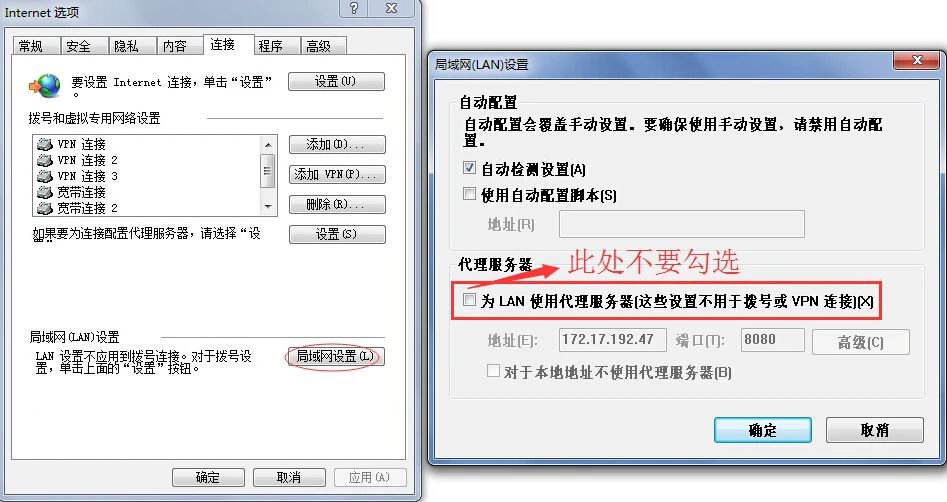The image size is (947, 502).
Task: Confirm LAN settings with 确定 button
Action: pos(762,430)
